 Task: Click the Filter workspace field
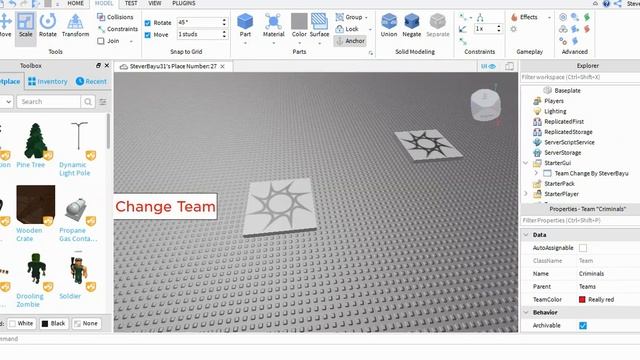point(580,77)
